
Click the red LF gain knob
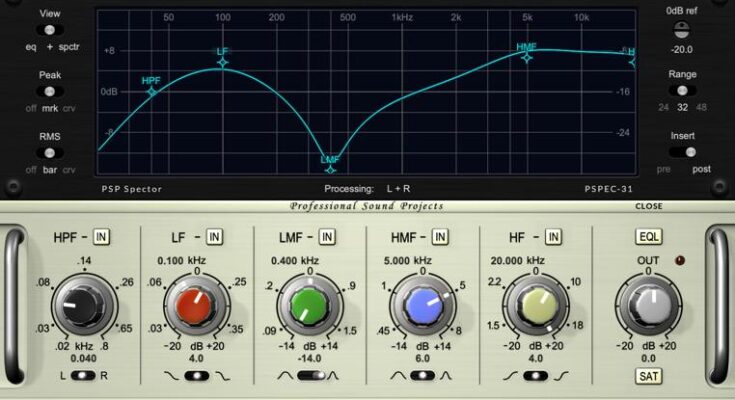[x=195, y=302]
